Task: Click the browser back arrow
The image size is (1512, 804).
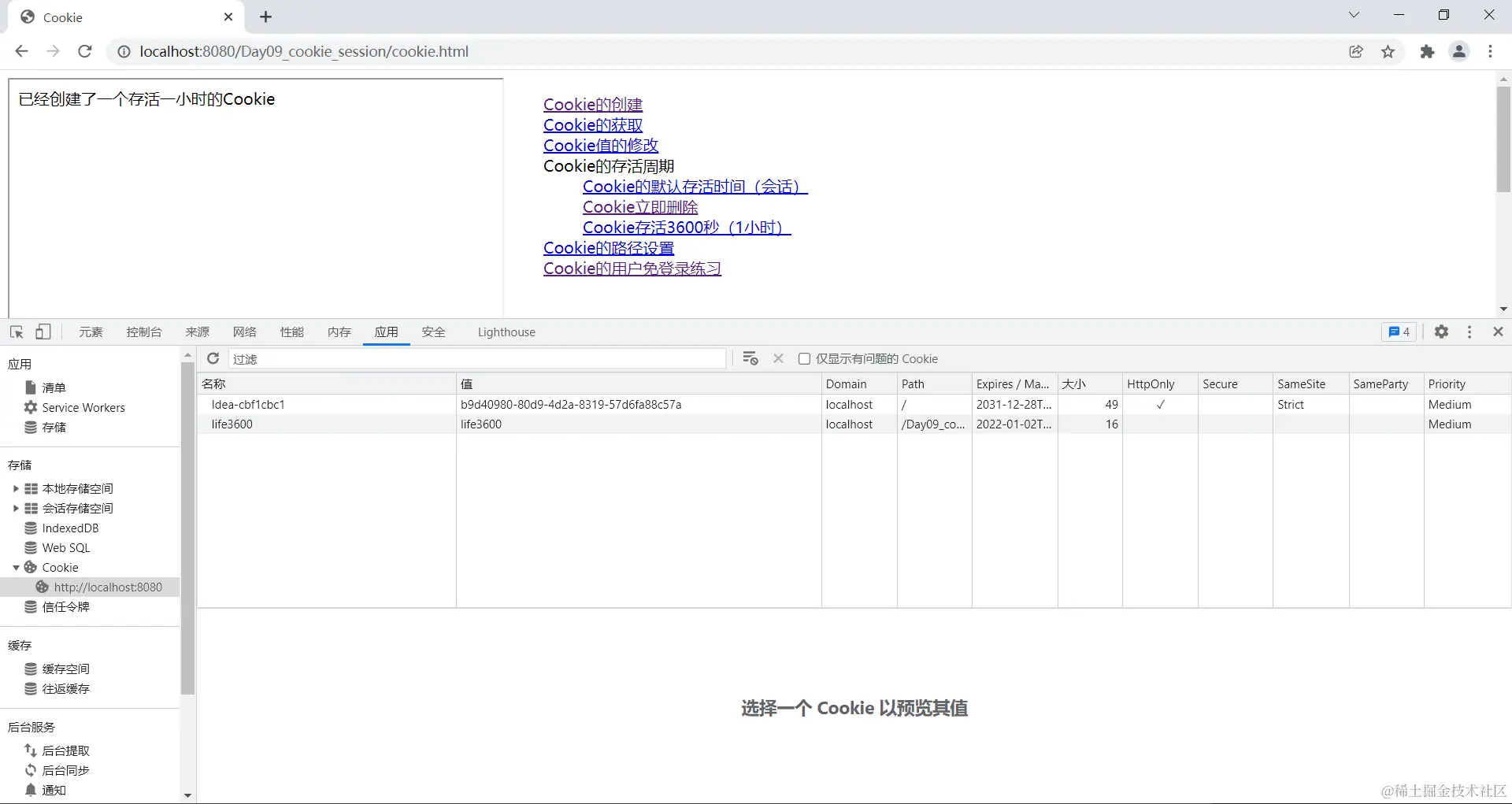Action: pyautogui.click(x=21, y=51)
